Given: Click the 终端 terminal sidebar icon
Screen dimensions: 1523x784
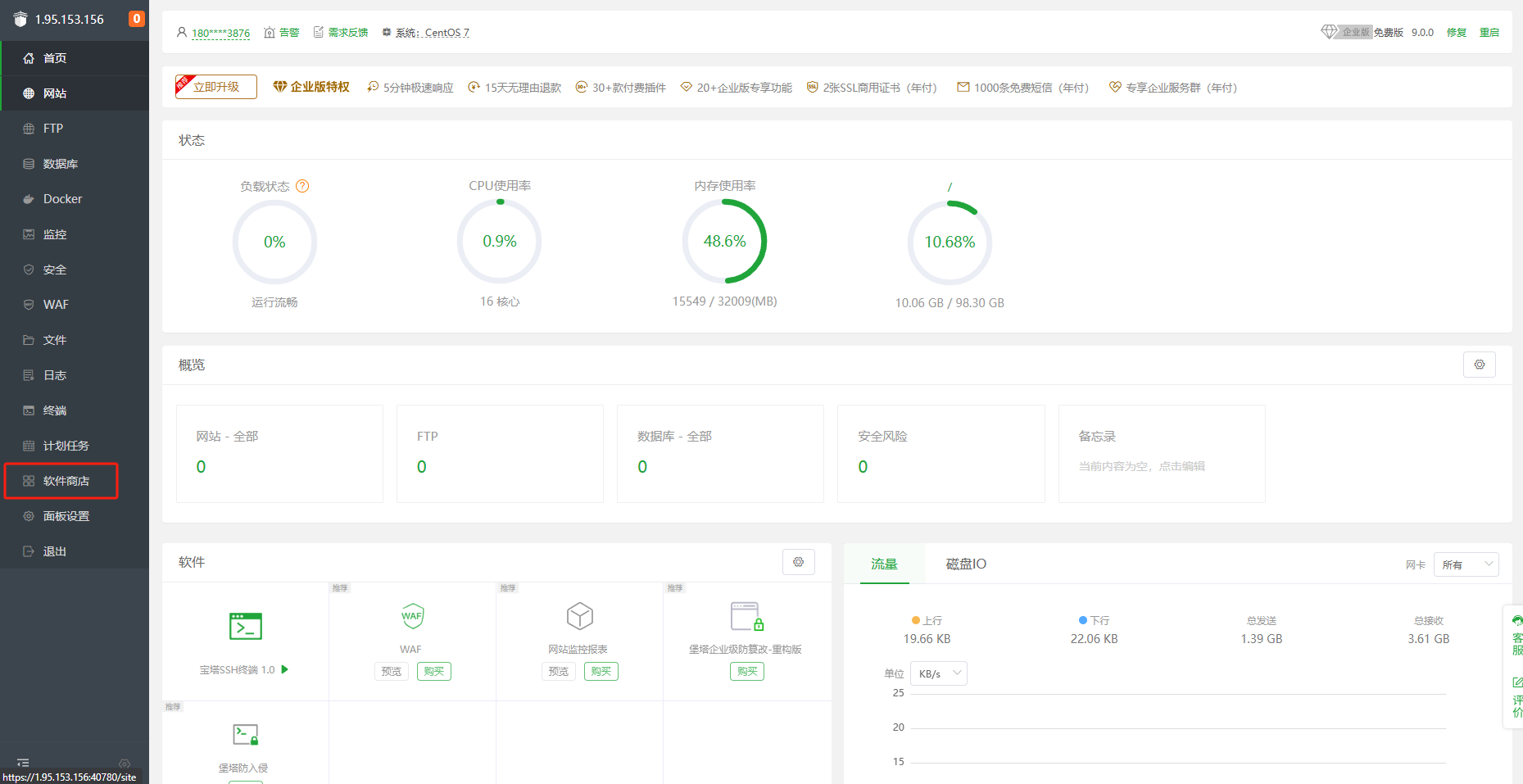Looking at the screenshot, I should [29, 410].
